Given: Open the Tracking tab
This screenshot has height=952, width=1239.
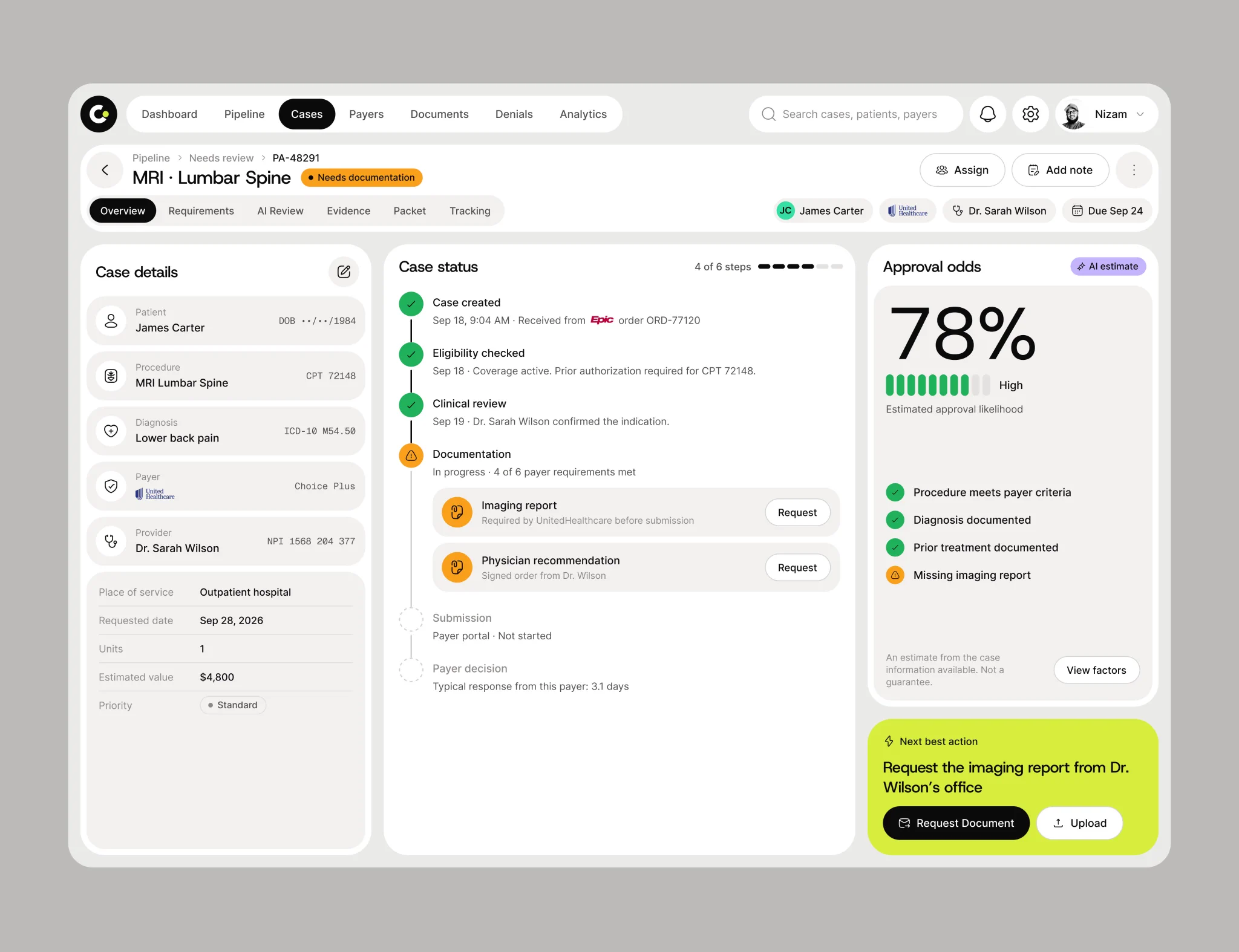Looking at the screenshot, I should [470, 210].
